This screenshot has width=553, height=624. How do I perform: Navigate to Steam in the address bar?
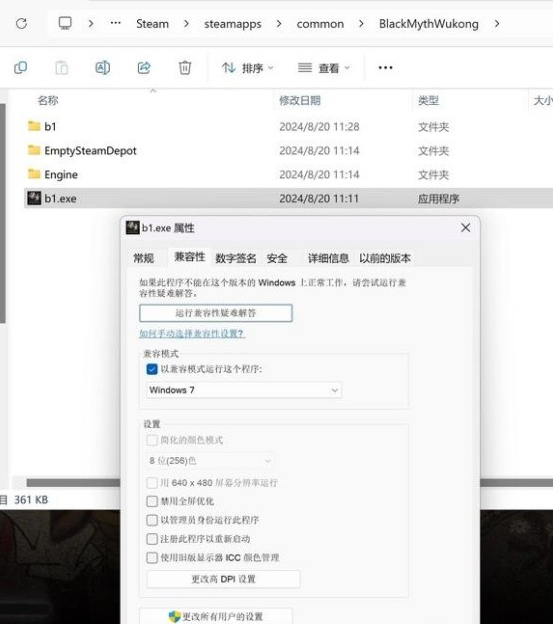click(x=152, y=24)
